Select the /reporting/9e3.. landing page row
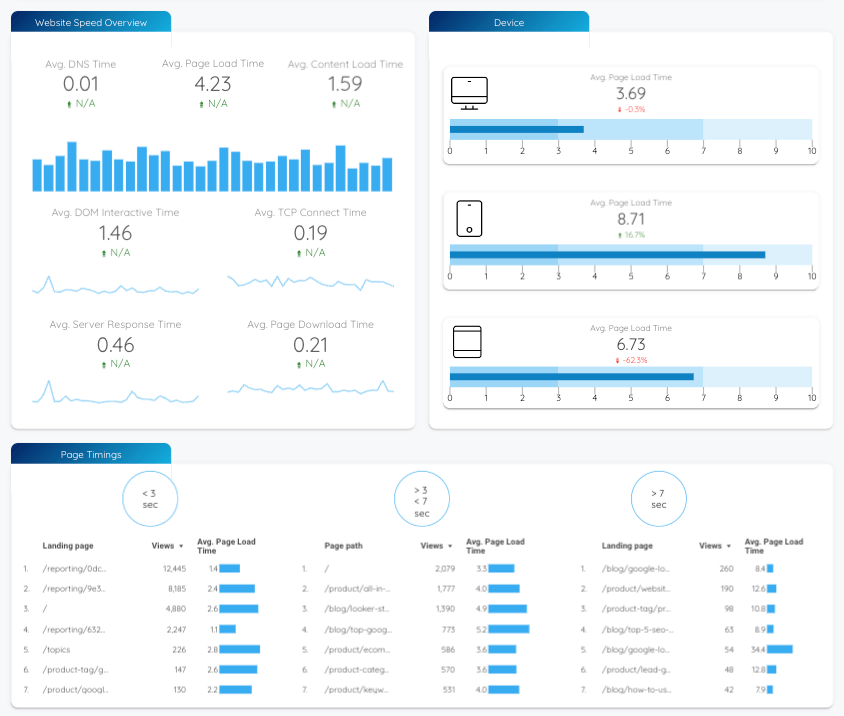This screenshot has height=716, width=844. point(142,589)
